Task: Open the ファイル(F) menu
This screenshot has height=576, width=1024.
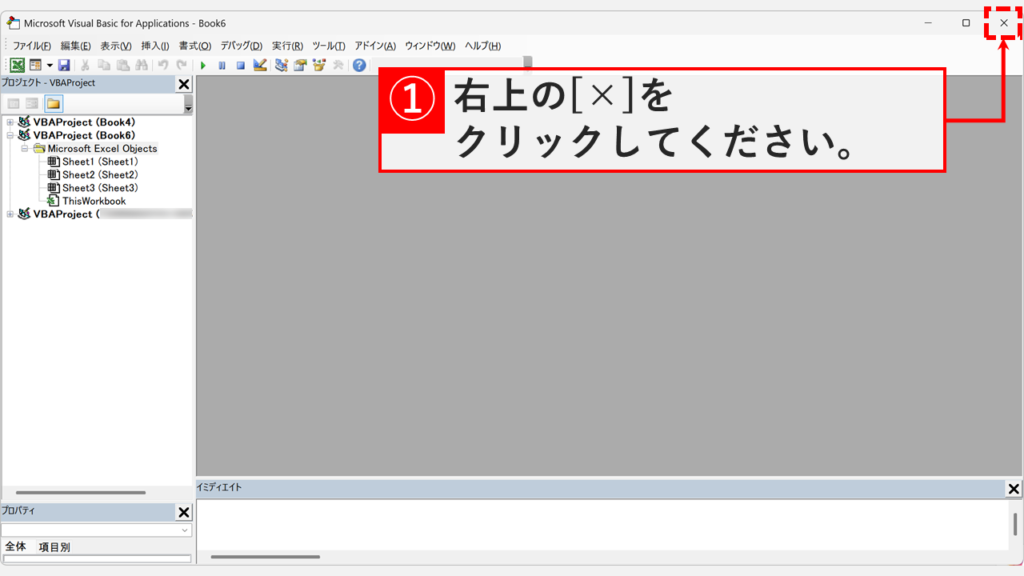Action: point(31,46)
